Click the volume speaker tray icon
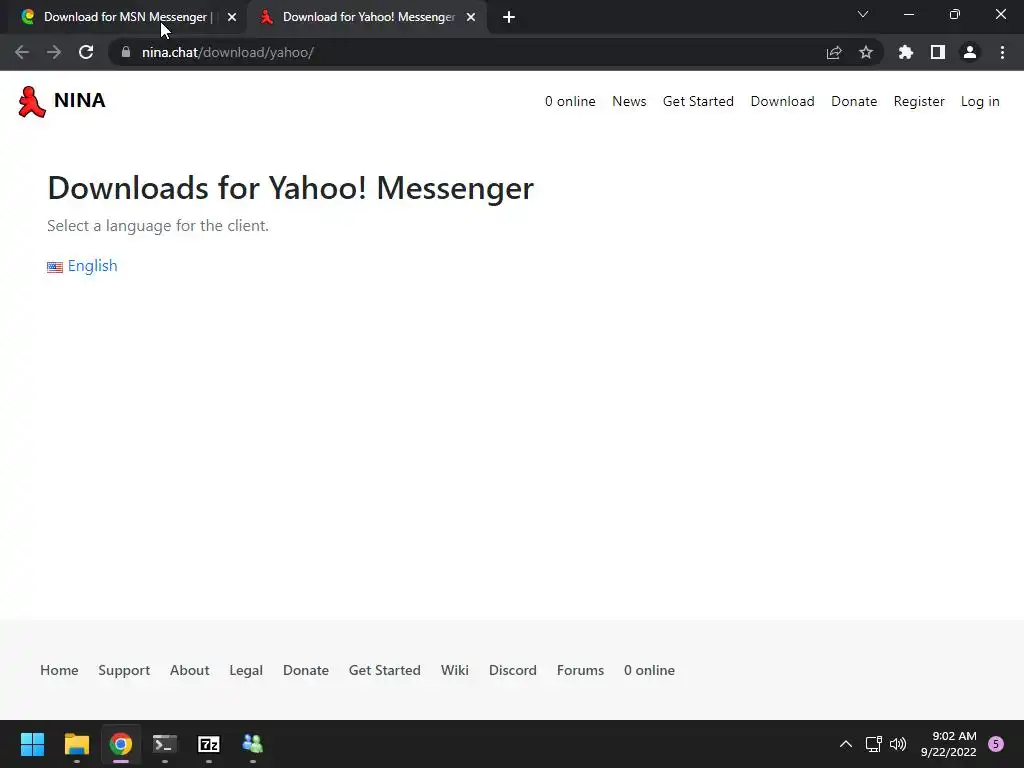The height and width of the screenshot is (768, 1024). tap(898, 744)
